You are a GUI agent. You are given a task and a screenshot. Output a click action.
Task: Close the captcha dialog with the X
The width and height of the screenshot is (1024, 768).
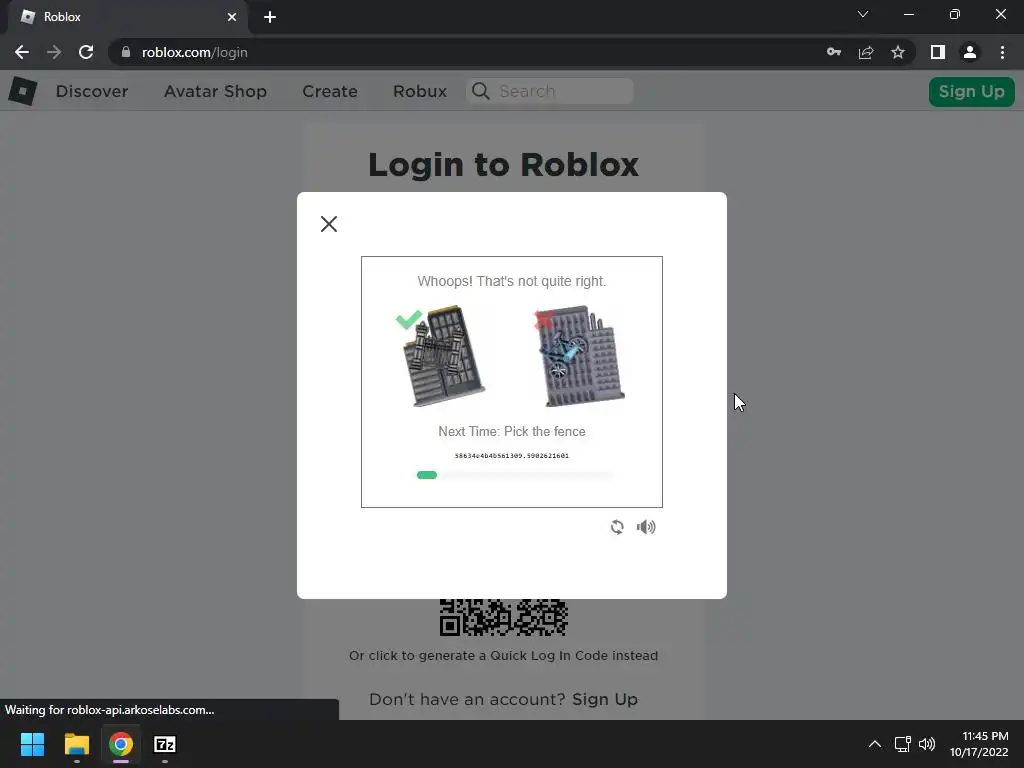point(328,224)
